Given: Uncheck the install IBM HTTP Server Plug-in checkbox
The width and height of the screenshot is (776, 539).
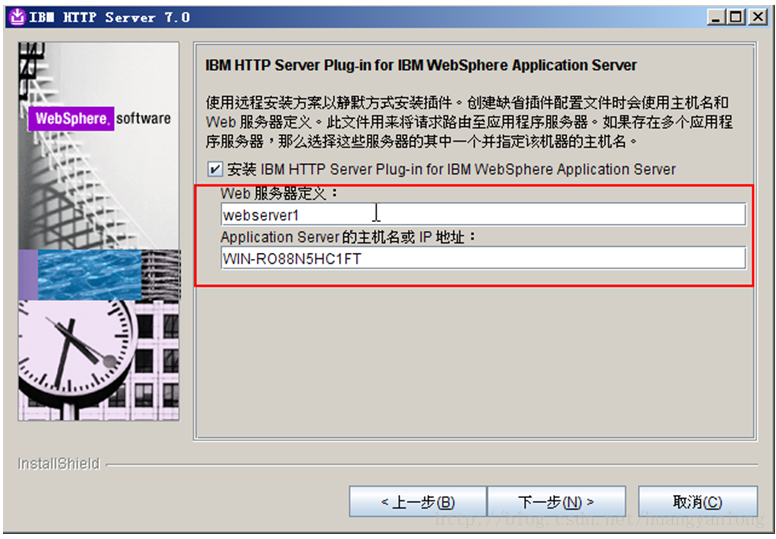Looking at the screenshot, I should click(x=215, y=169).
